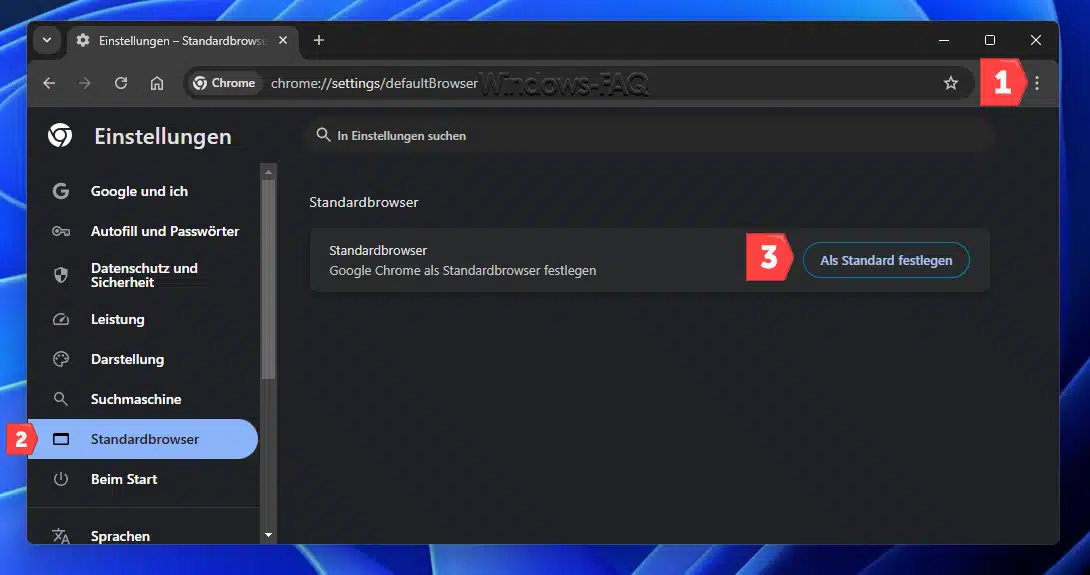The image size is (1090, 575).
Task: Expand the tab search dropdown arrow
Action: click(46, 40)
